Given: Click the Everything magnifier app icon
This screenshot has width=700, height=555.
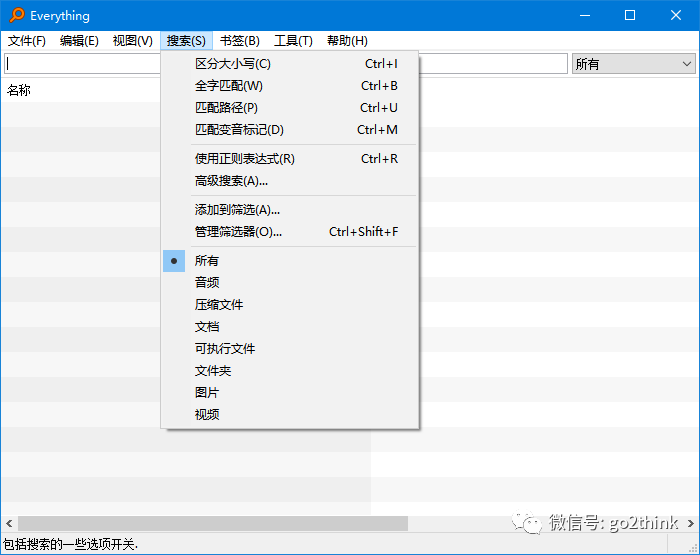Looking at the screenshot, I should point(17,15).
